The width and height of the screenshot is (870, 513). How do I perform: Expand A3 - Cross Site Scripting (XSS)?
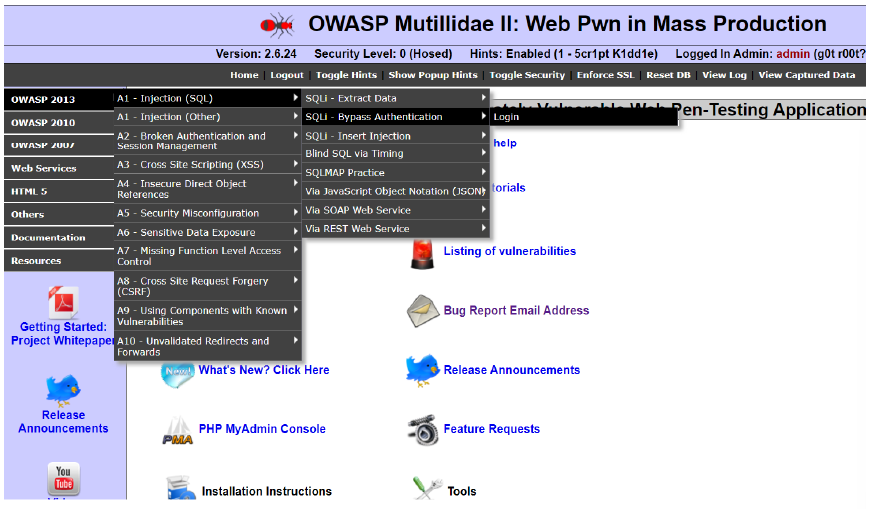pos(208,165)
